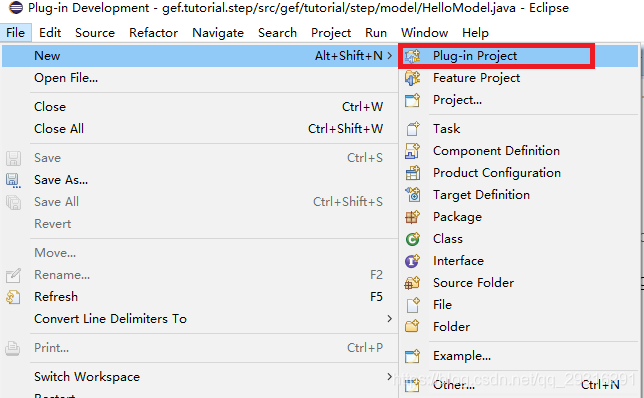Click the Save floppy disk icon

pos(13,158)
